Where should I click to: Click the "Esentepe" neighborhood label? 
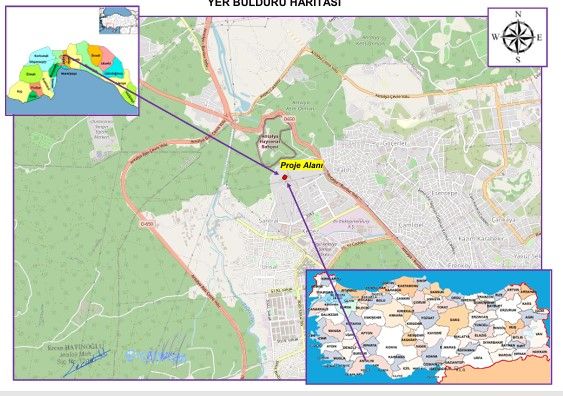tap(444, 193)
